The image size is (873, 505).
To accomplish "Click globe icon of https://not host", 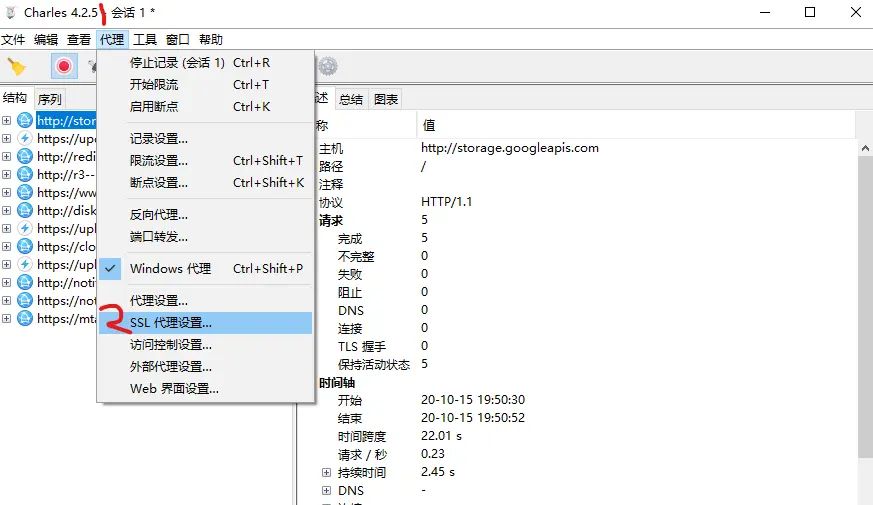I will point(25,300).
